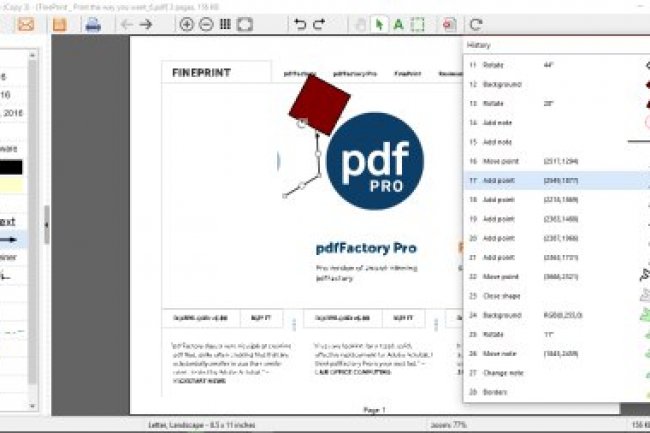Select the green text A tool
The height and width of the screenshot is (433, 650).
point(398,24)
